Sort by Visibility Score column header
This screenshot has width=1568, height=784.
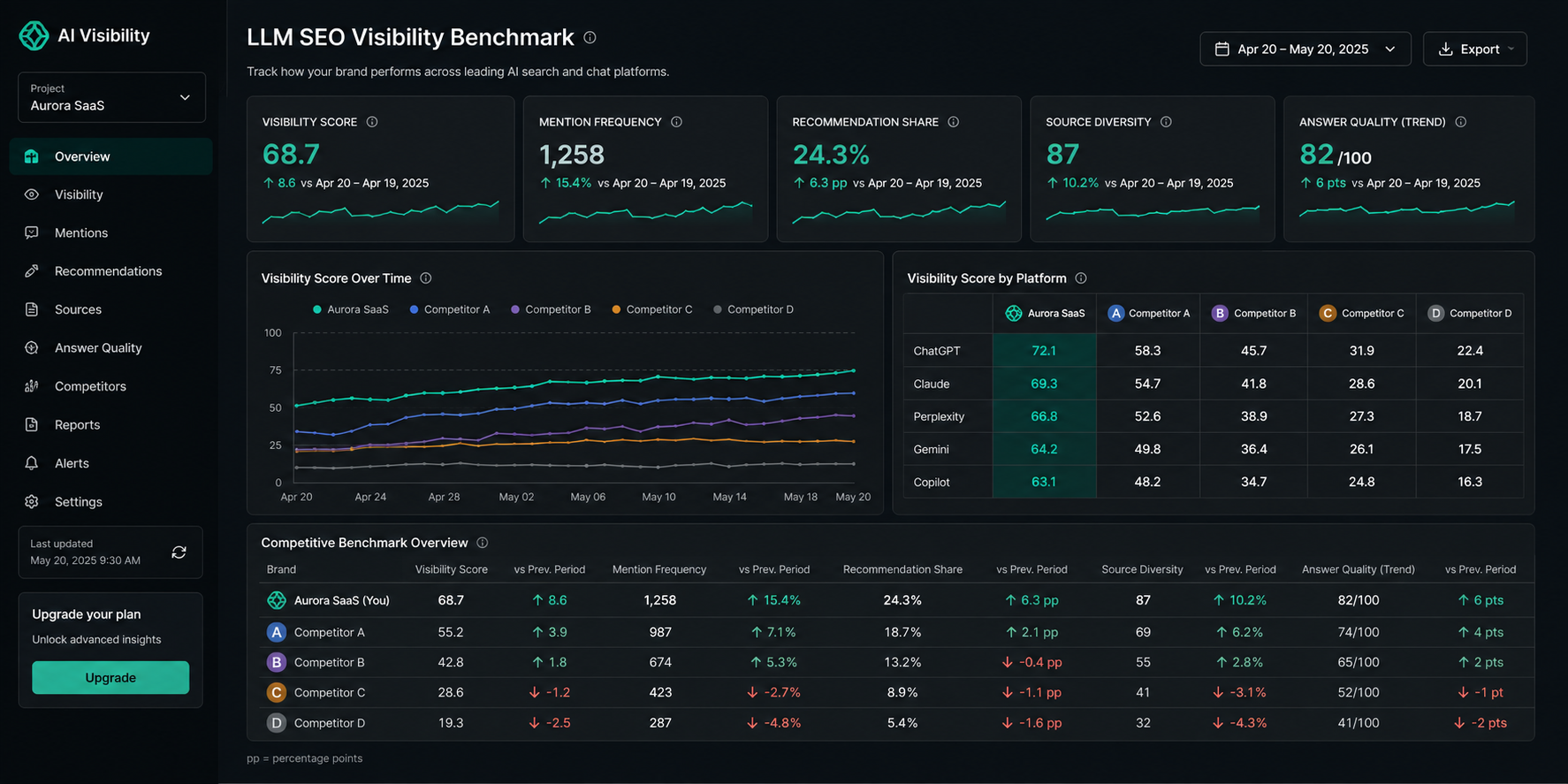452,569
